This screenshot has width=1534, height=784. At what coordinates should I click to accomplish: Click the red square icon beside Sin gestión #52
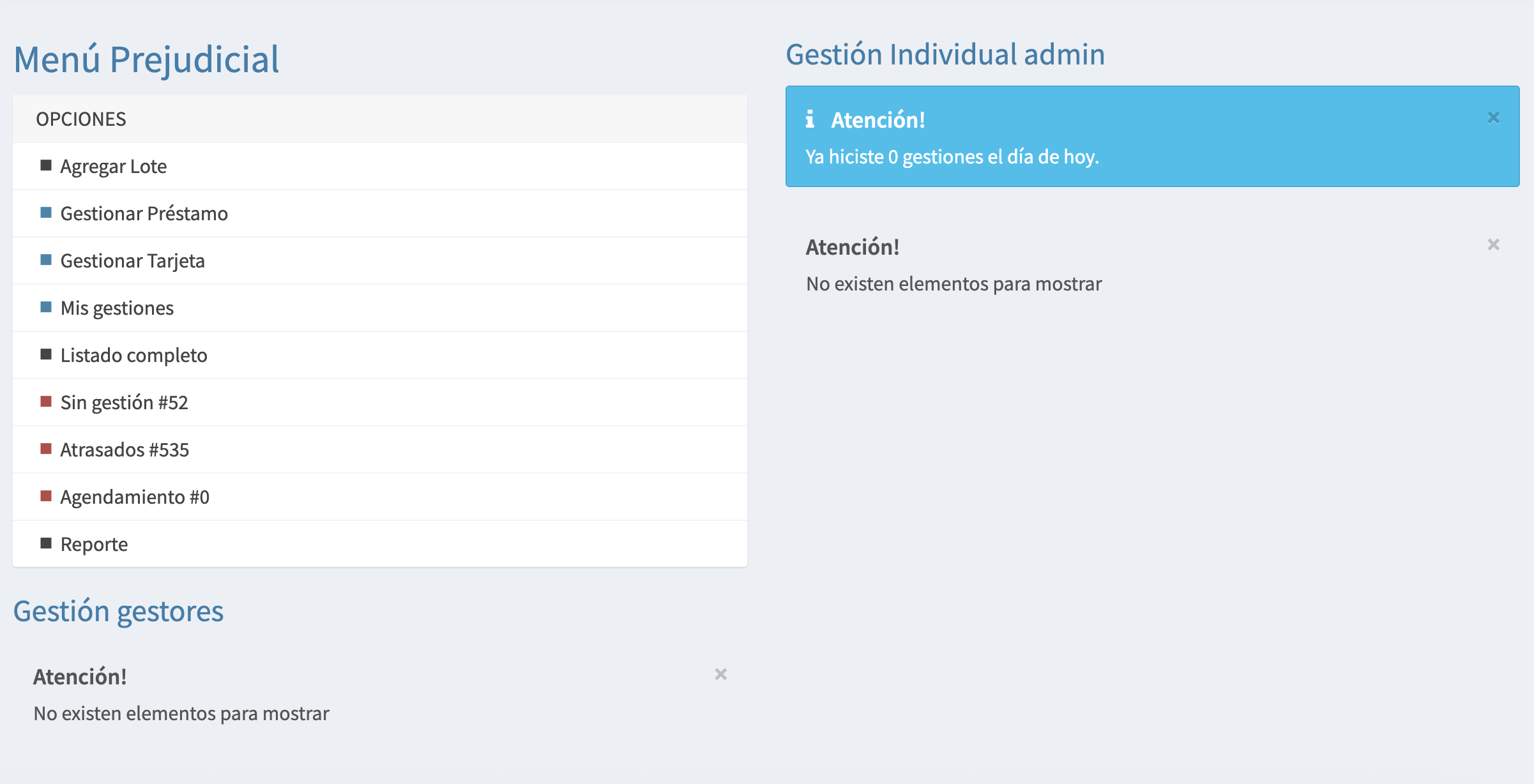pos(46,402)
